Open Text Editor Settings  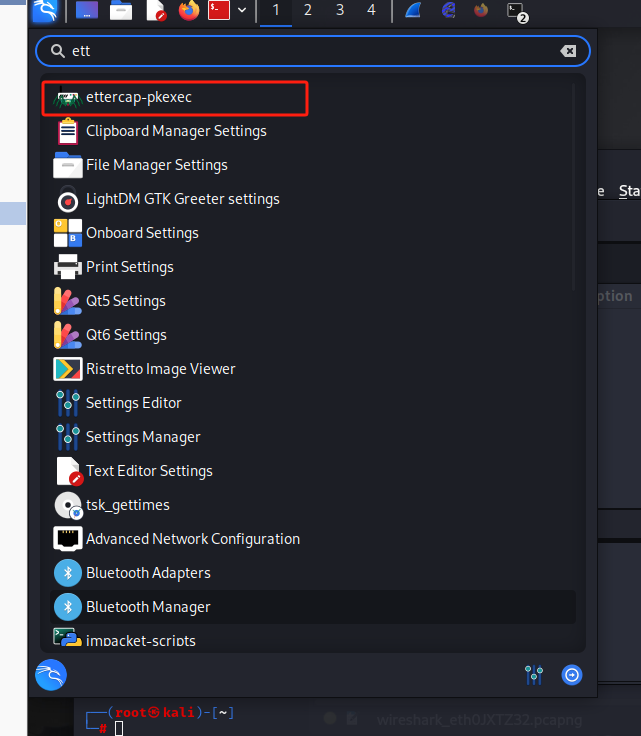[x=313, y=471]
